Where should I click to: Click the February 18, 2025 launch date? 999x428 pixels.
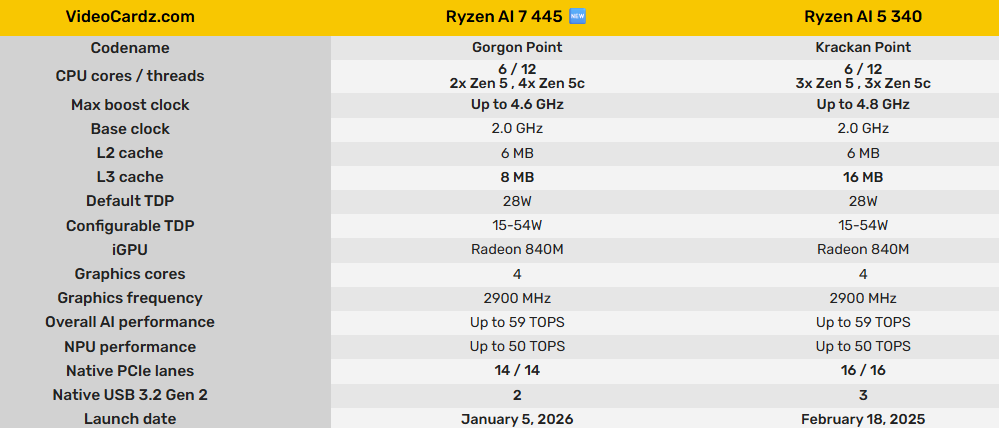coord(863,419)
